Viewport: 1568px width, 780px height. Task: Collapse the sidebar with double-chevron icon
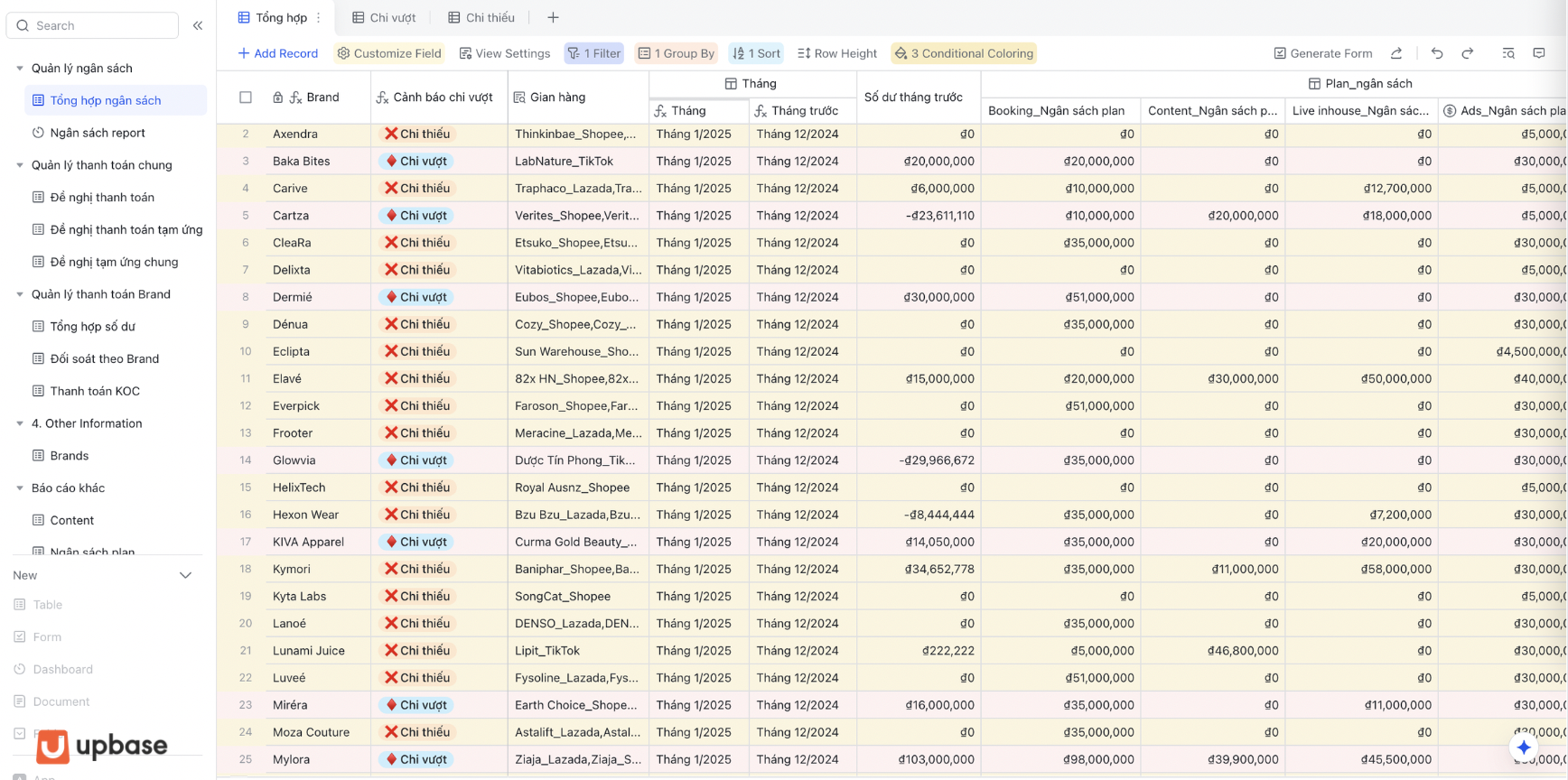(198, 25)
